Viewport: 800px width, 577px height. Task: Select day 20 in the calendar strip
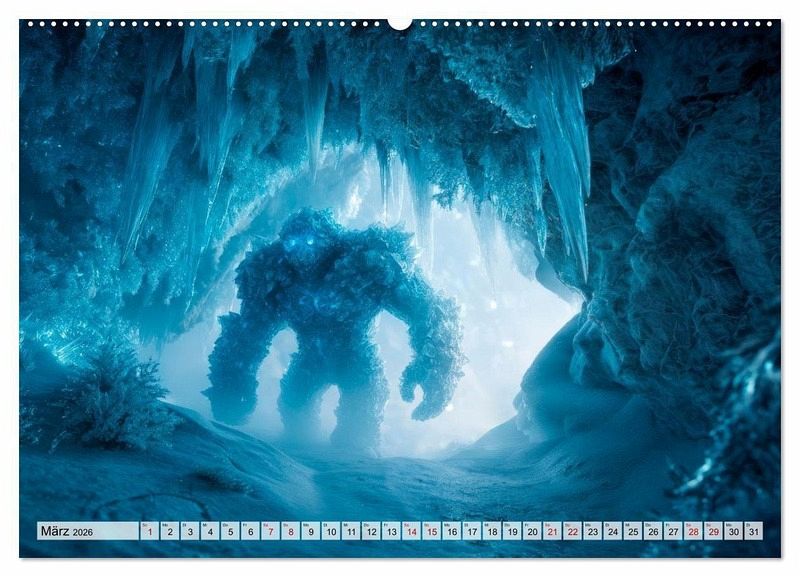pyautogui.click(x=533, y=531)
